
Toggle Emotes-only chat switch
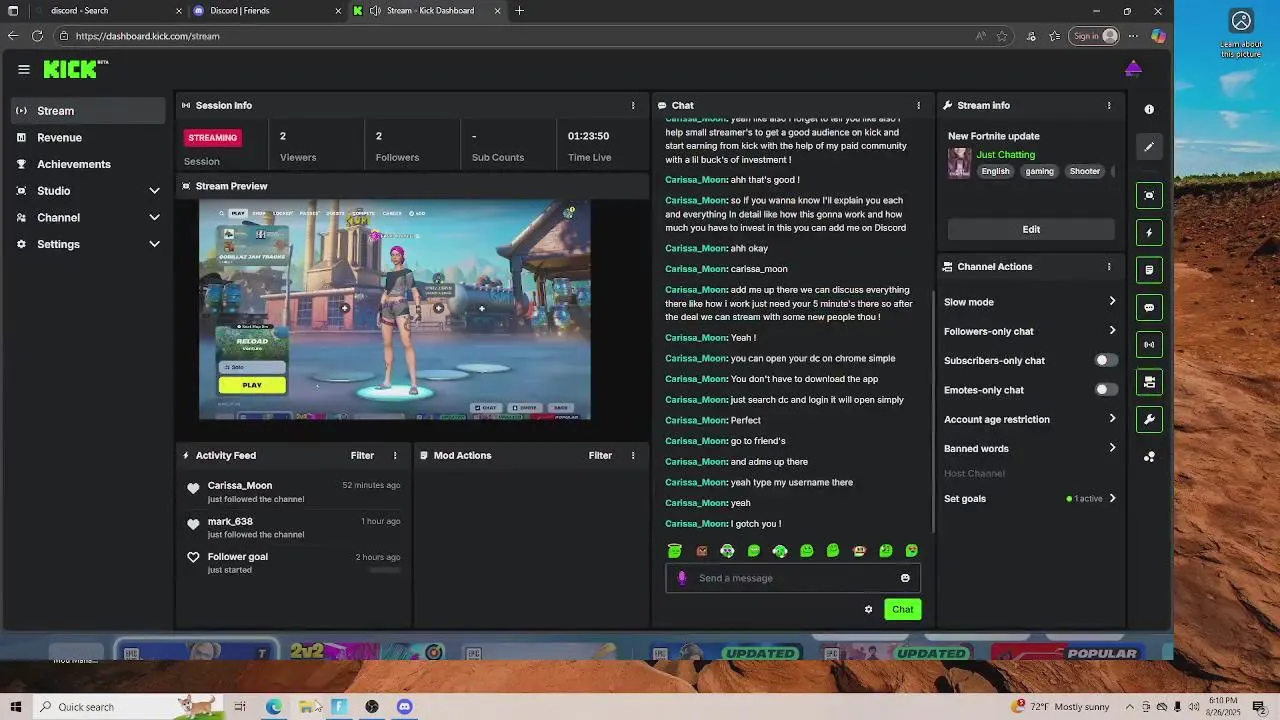1105,390
